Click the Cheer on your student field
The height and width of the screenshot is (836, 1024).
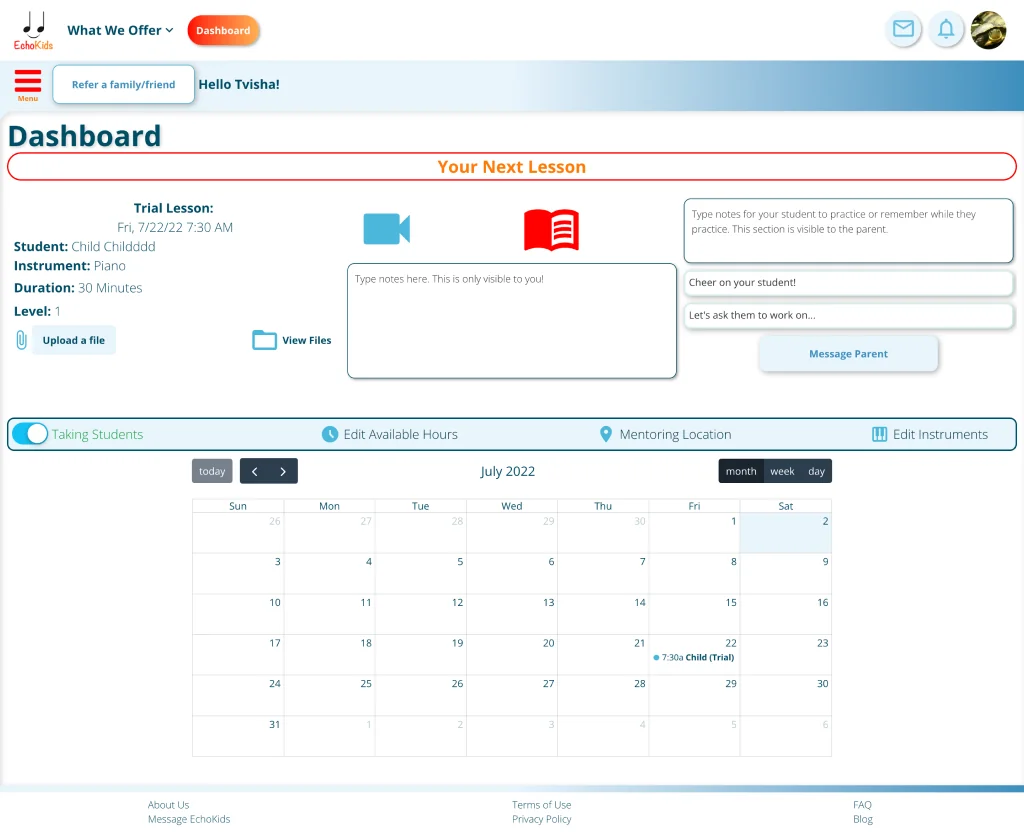[848, 283]
